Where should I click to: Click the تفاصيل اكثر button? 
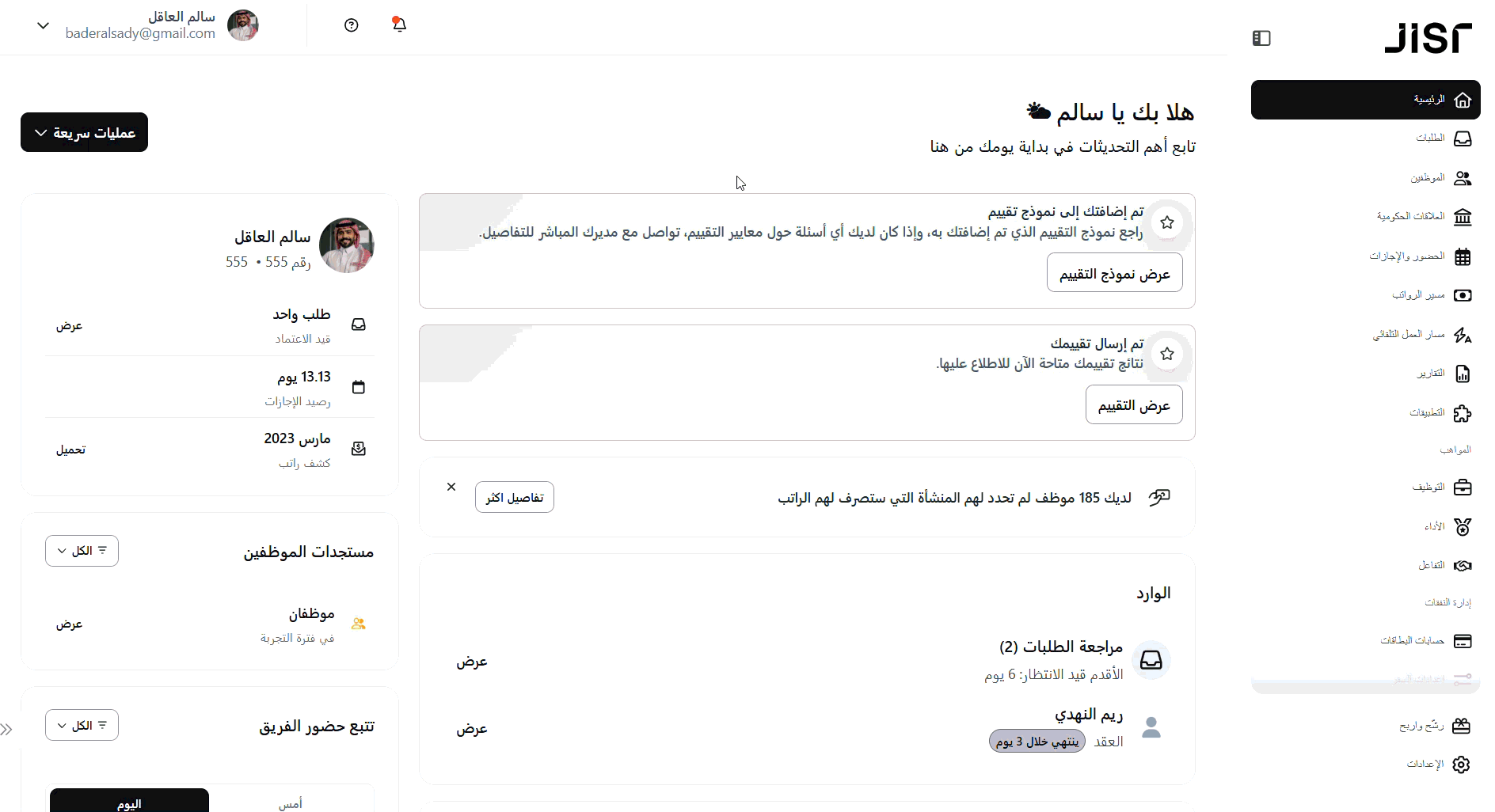tap(514, 498)
